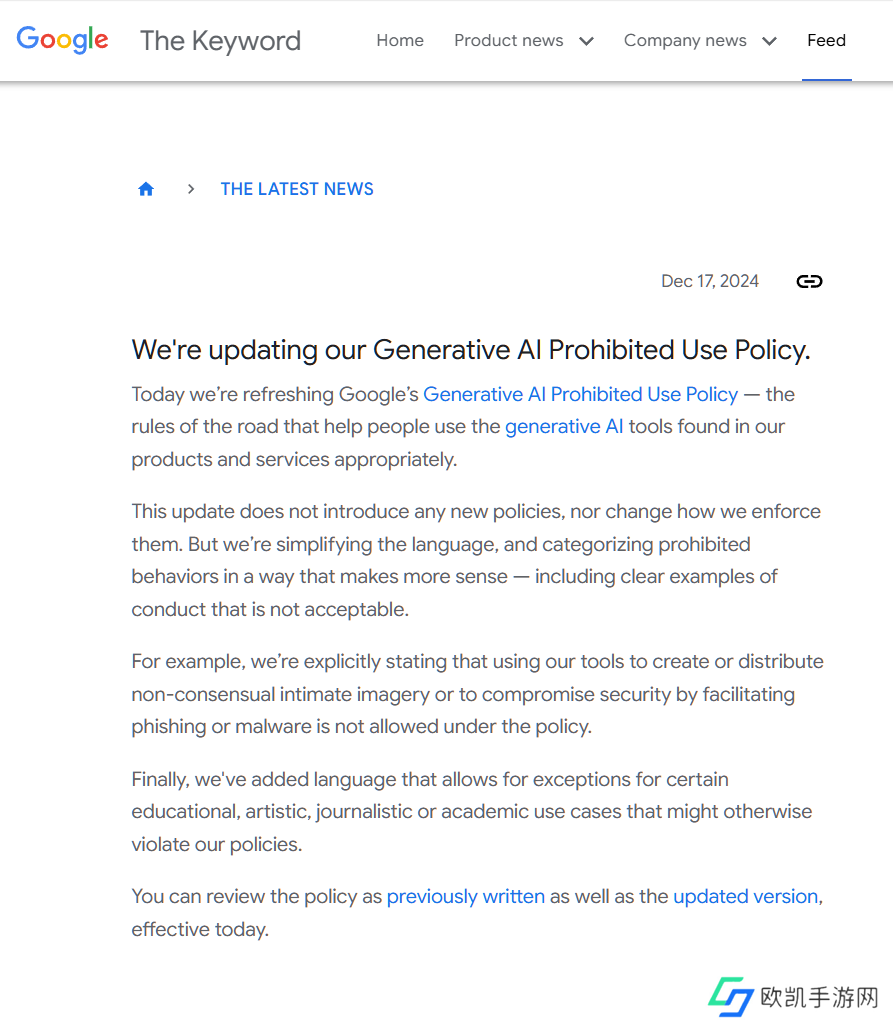893x1022 pixels.
Task: Switch to the Feed tab
Action: click(826, 41)
